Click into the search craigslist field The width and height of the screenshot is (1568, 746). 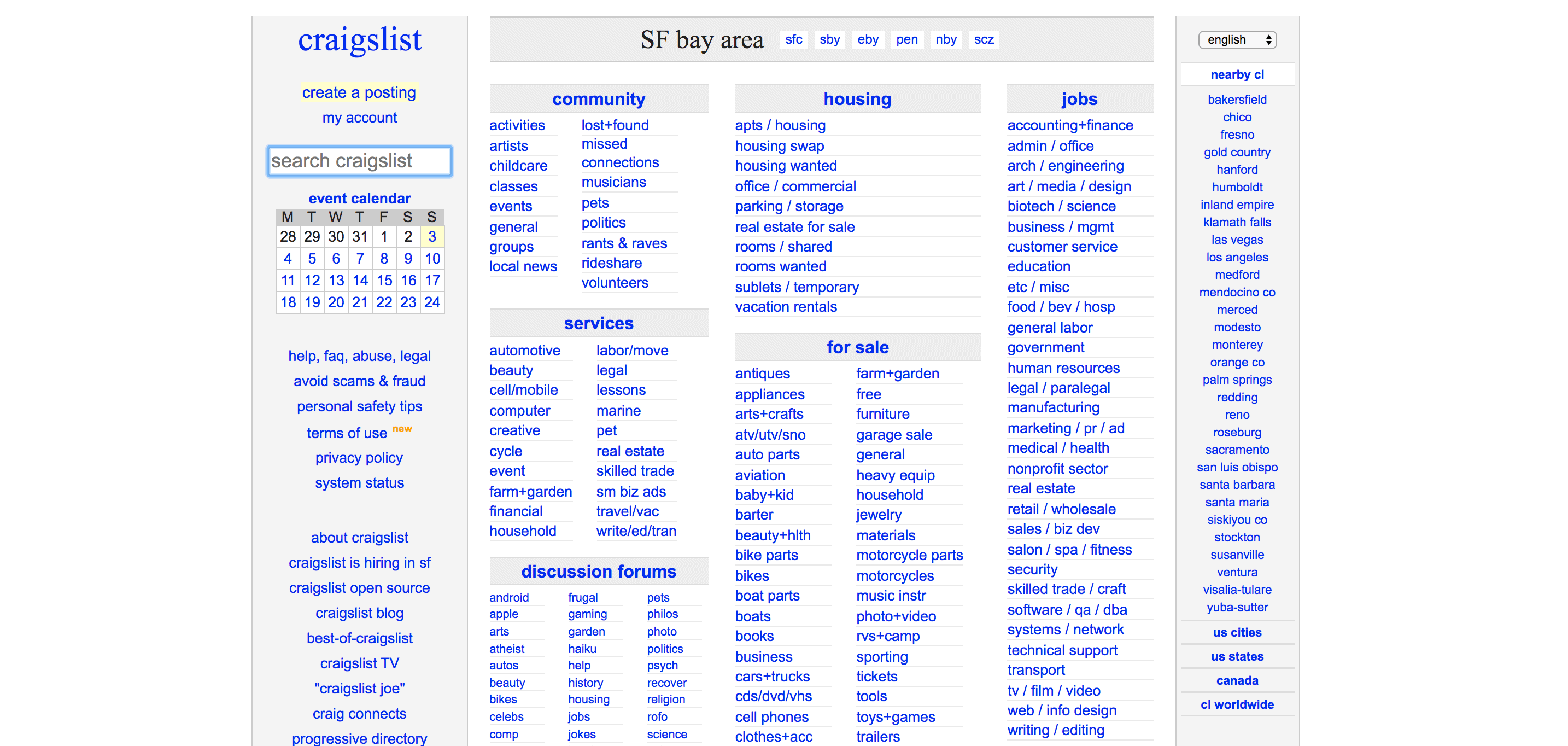coord(359,161)
